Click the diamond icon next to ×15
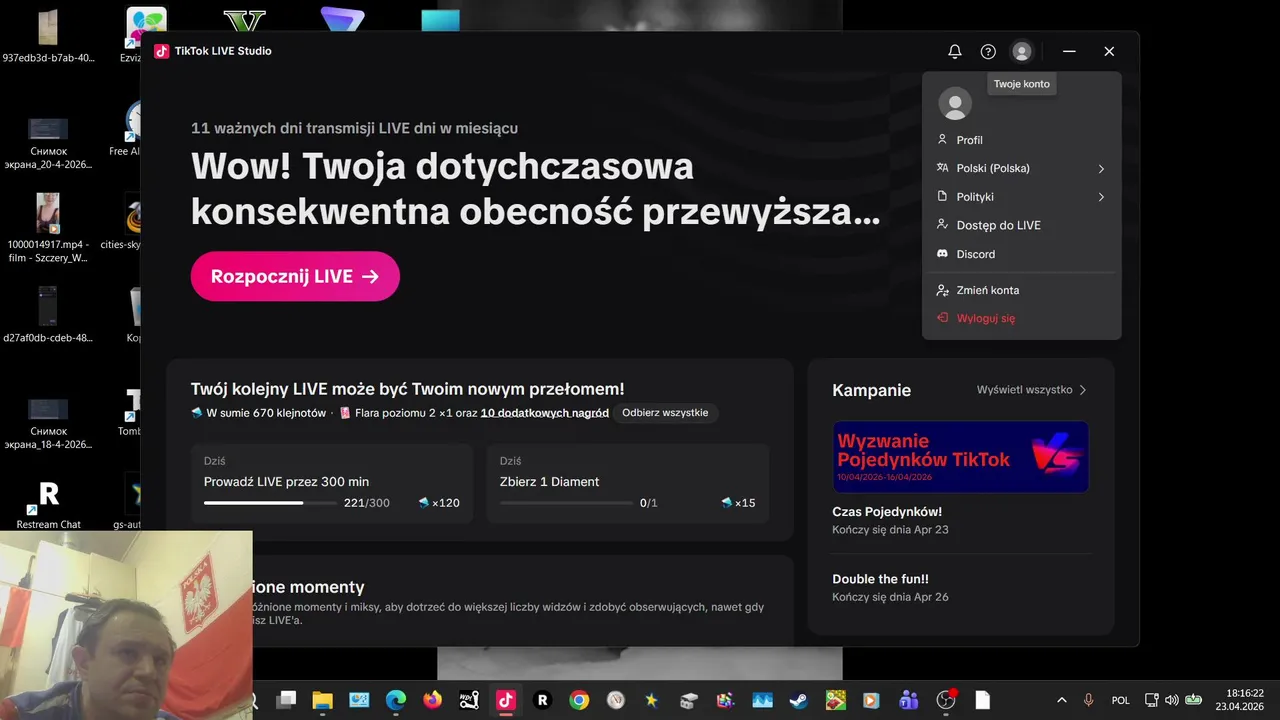Screen dimensions: 1280x720 click(727, 503)
